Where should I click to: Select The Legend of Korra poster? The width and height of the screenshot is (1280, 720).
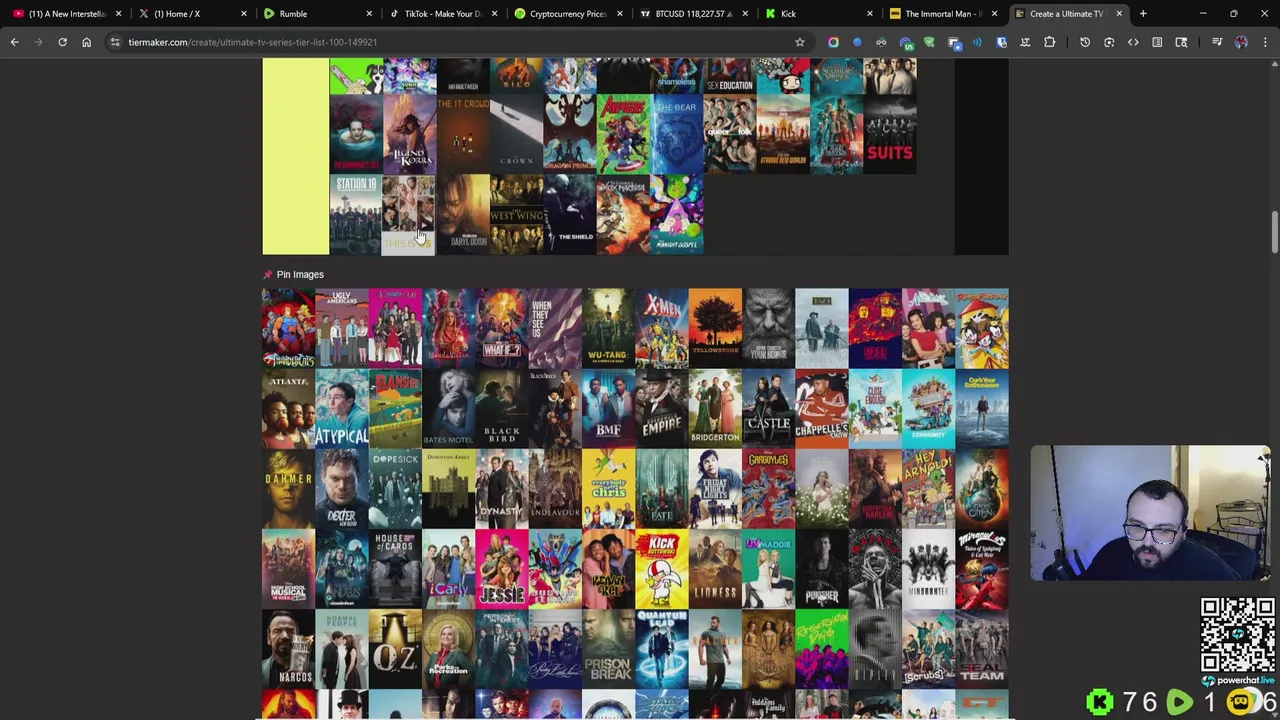click(409, 135)
